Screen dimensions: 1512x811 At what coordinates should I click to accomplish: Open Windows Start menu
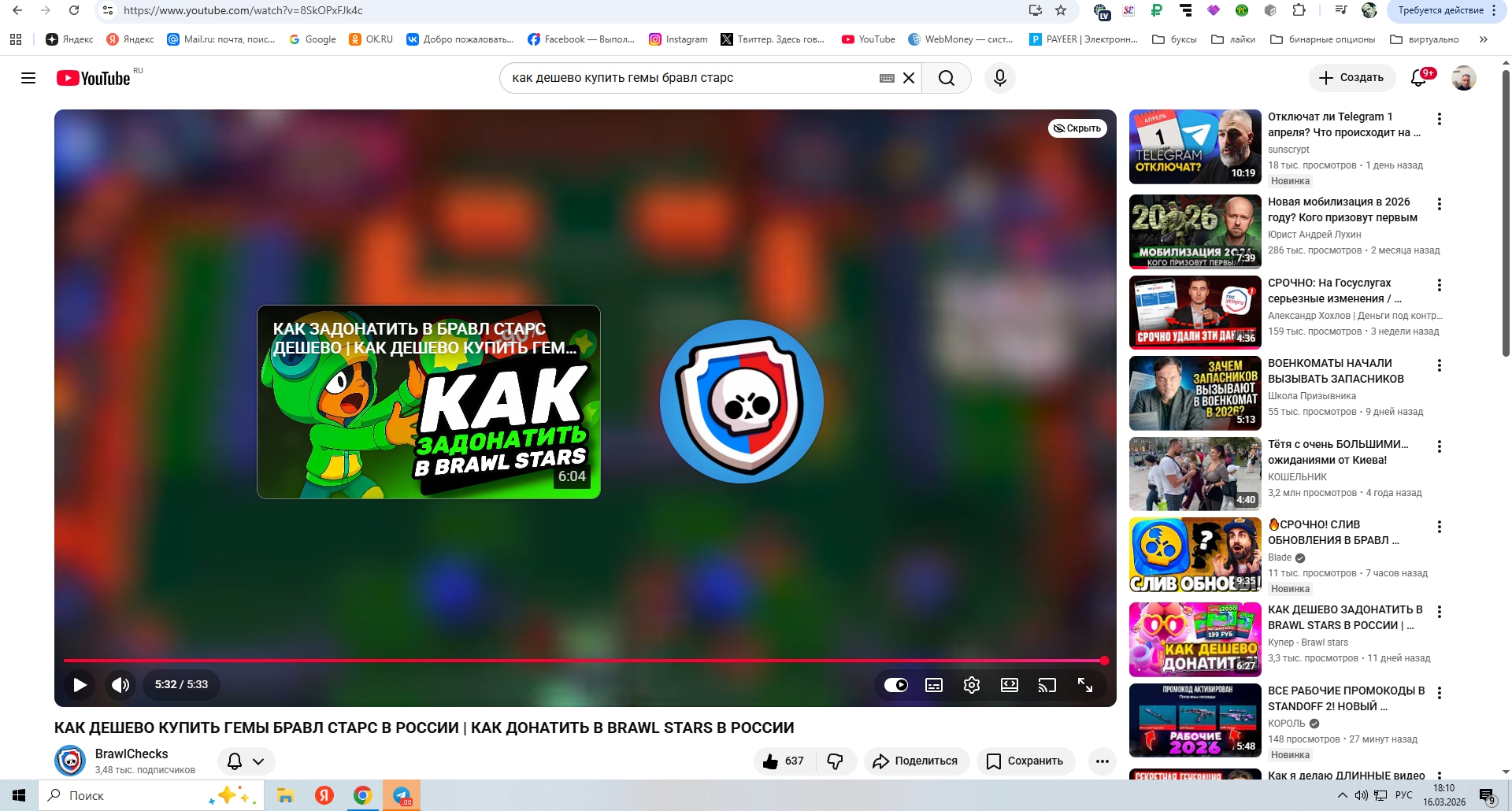click(19, 795)
